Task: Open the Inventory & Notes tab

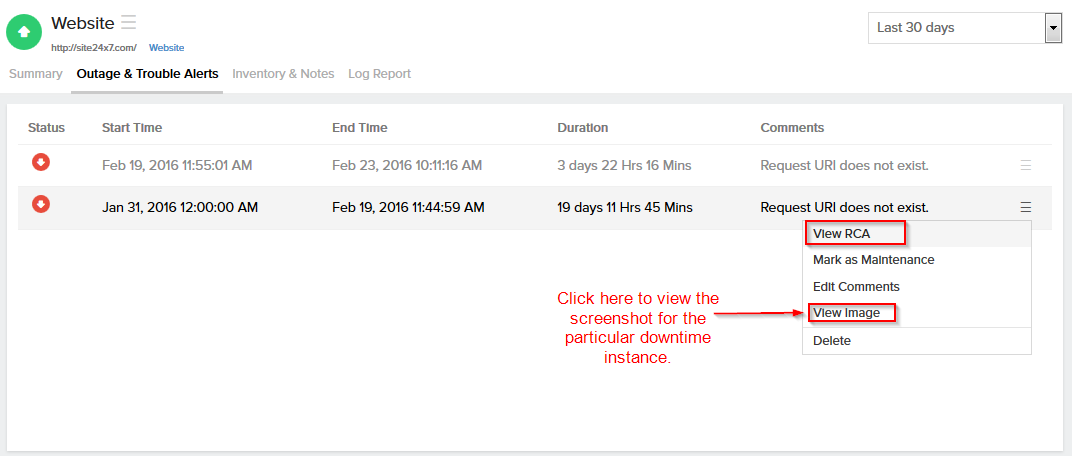Action: 283,74
